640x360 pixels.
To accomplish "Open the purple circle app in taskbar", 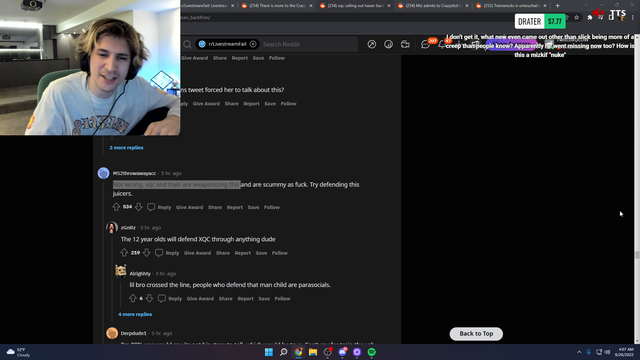I will pos(357,352).
